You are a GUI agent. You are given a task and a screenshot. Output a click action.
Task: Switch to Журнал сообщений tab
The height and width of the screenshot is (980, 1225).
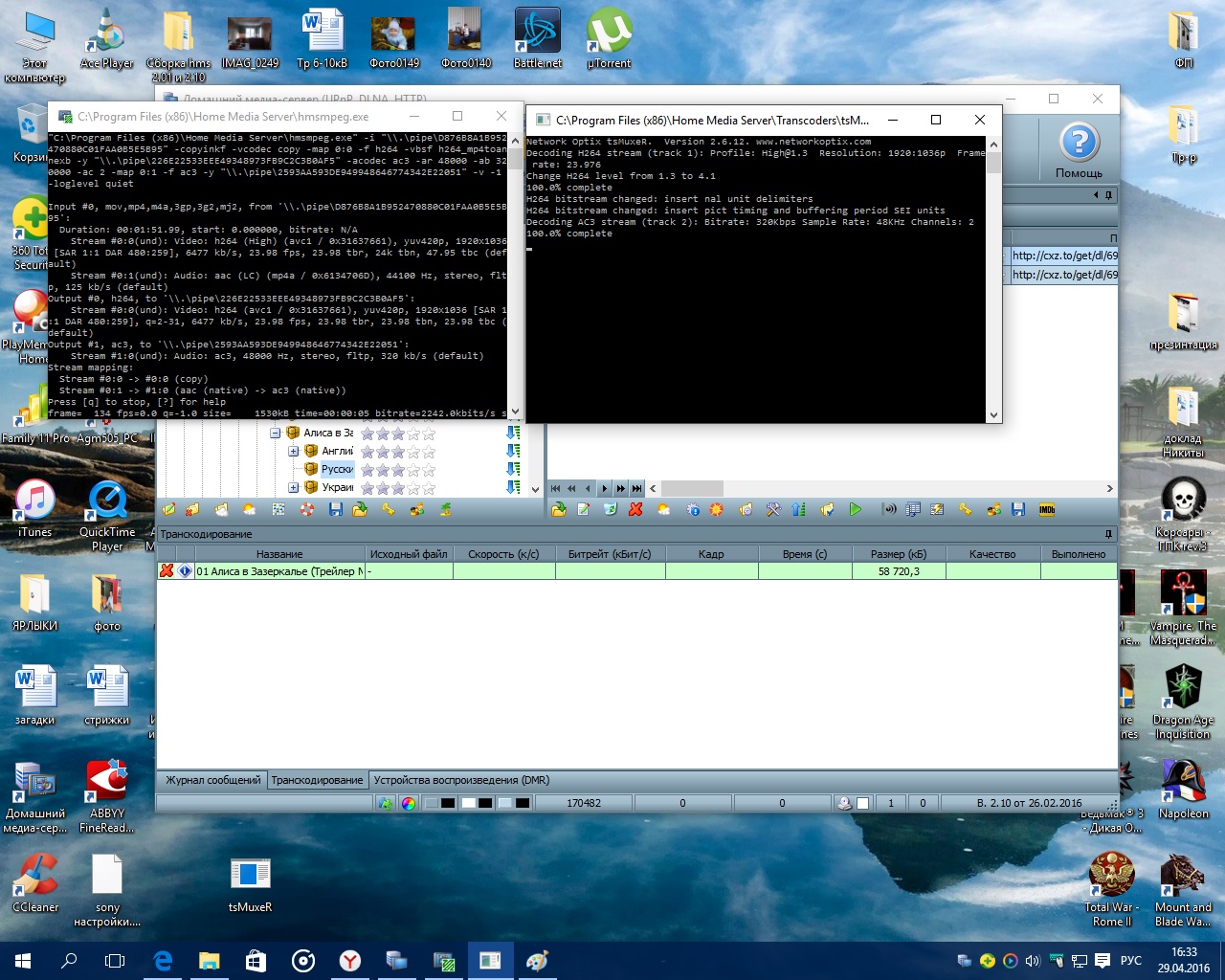point(212,780)
